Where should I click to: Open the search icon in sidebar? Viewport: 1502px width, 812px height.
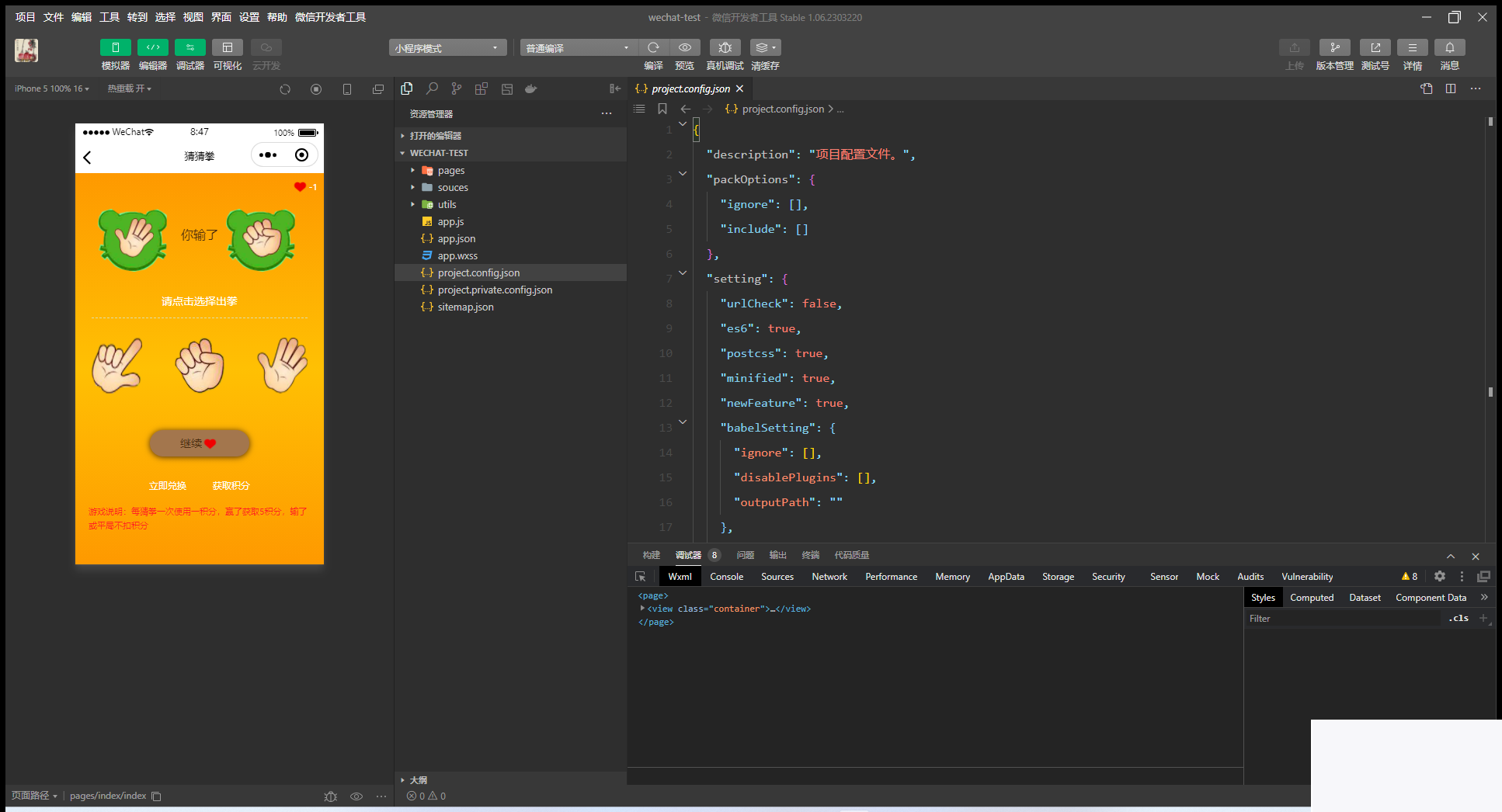pos(432,89)
